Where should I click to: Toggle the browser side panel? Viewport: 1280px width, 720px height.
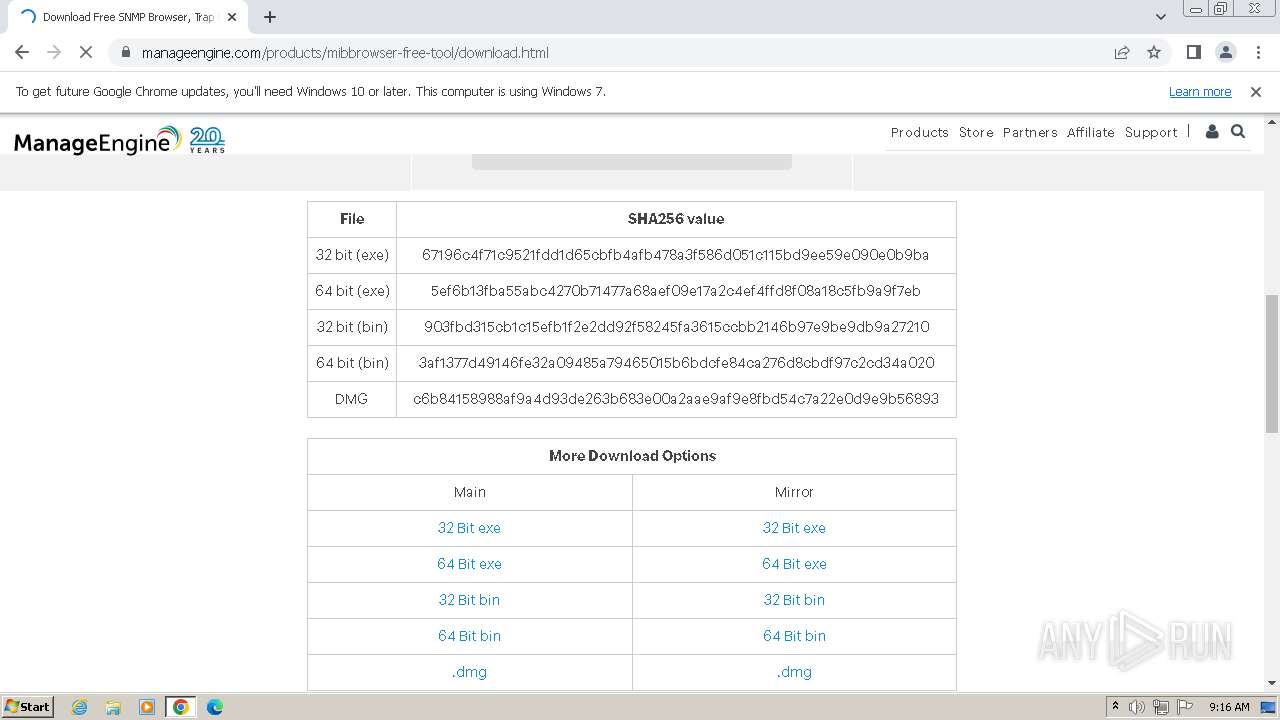[x=1193, y=52]
